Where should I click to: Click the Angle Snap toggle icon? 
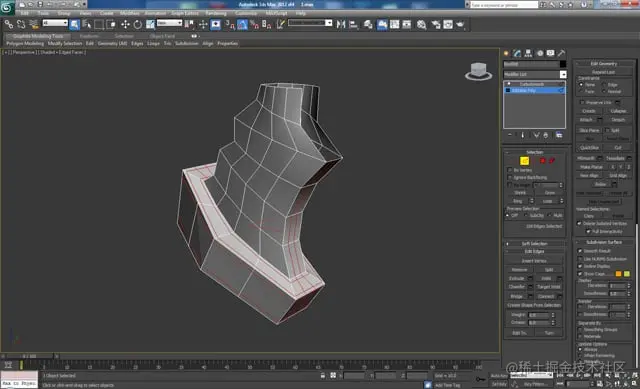tap(242, 24)
